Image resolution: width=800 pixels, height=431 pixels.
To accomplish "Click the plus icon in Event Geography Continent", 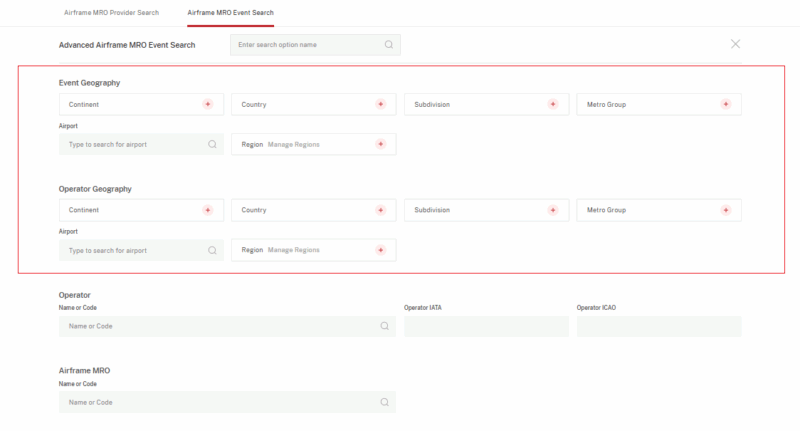I will pos(208,104).
